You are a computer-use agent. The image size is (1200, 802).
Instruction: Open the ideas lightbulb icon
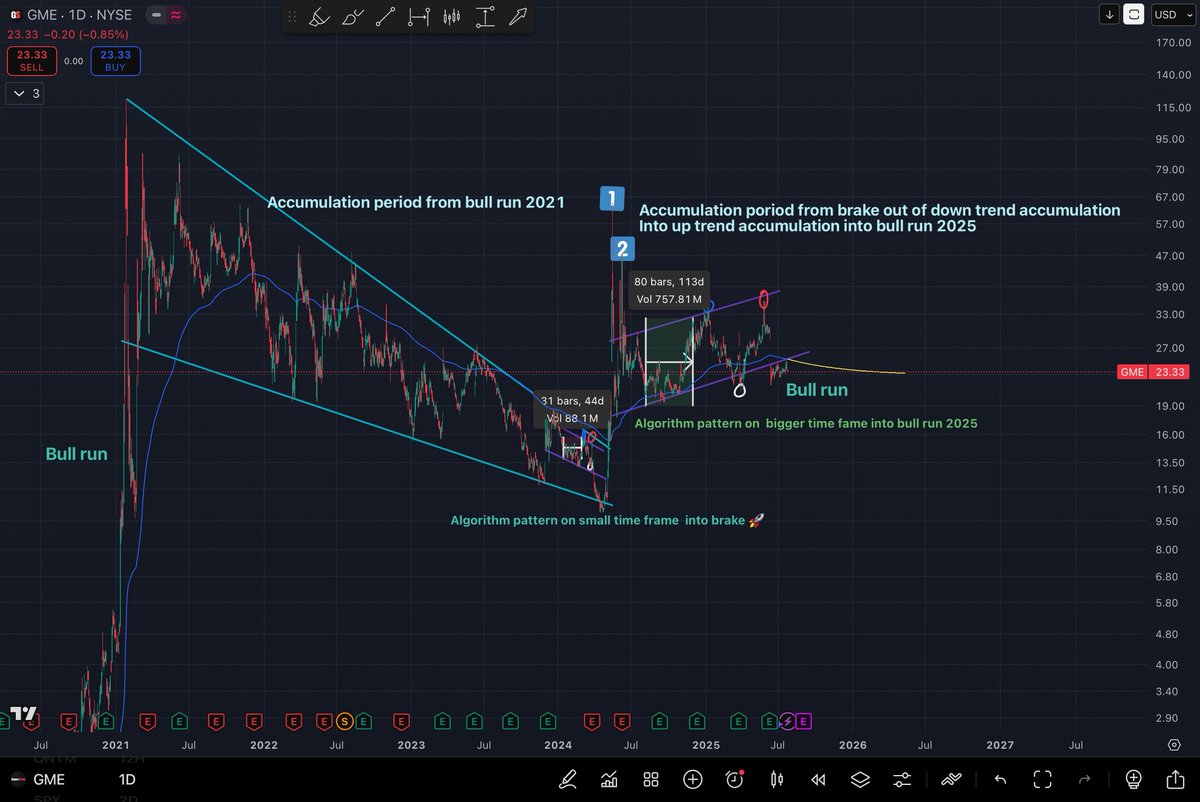tap(1133, 779)
